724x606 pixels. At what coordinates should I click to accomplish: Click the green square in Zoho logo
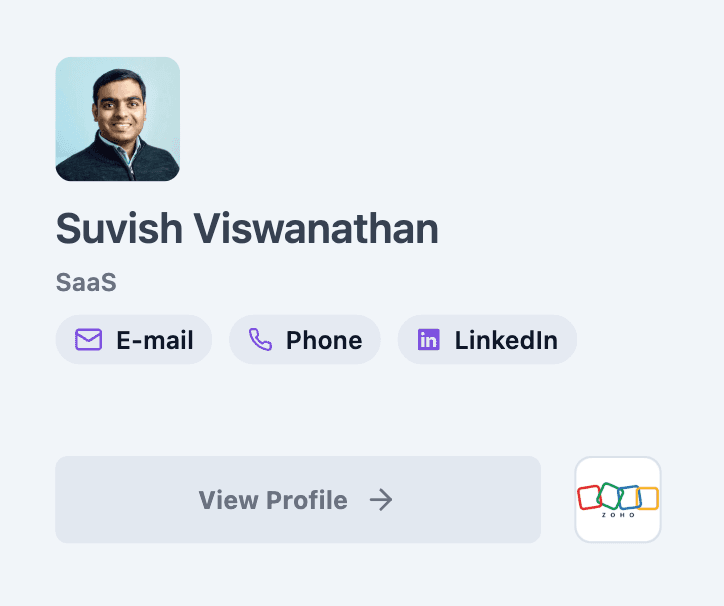(x=609, y=495)
